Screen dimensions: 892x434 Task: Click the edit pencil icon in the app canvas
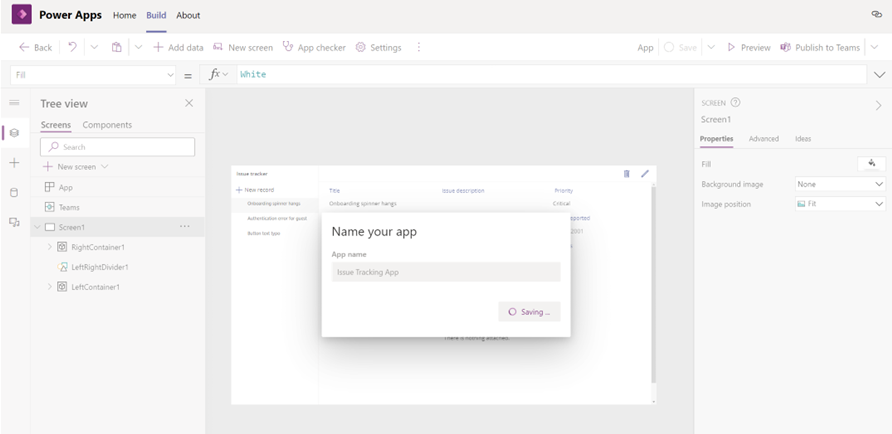pyautogui.click(x=645, y=174)
